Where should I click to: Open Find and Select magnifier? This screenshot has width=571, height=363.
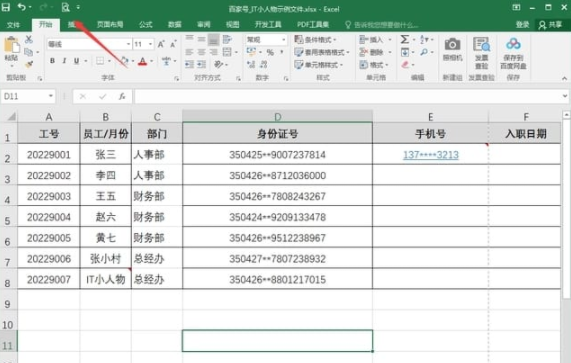424,52
